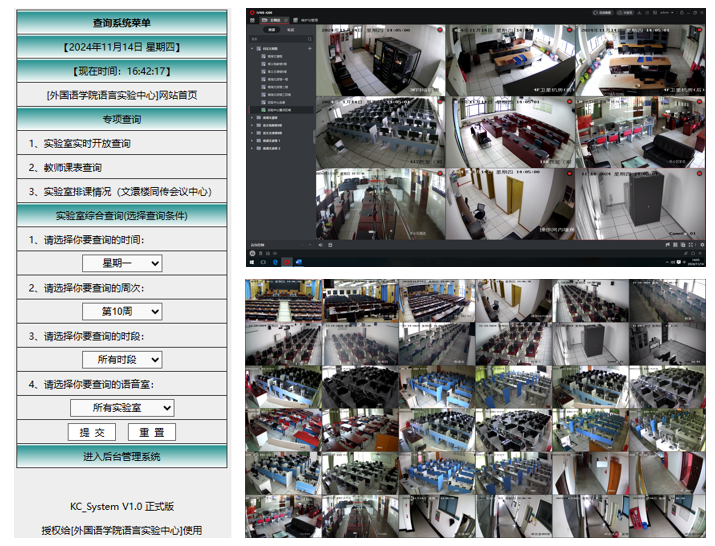Click the red record icon on the first camera feed

(440, 30)
